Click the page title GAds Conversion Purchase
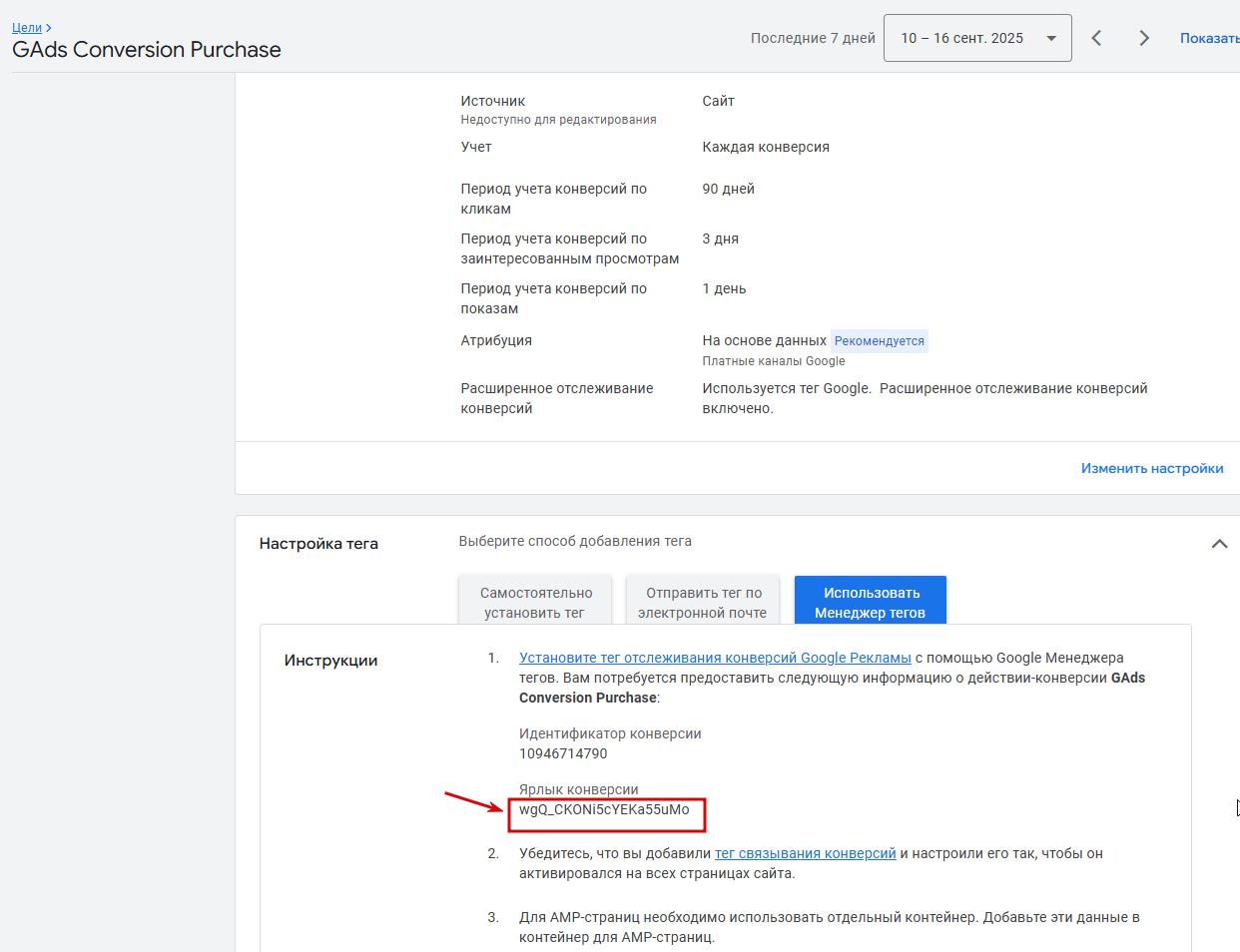This screenshot has height=952, width=1240. (x=147, y=50)
